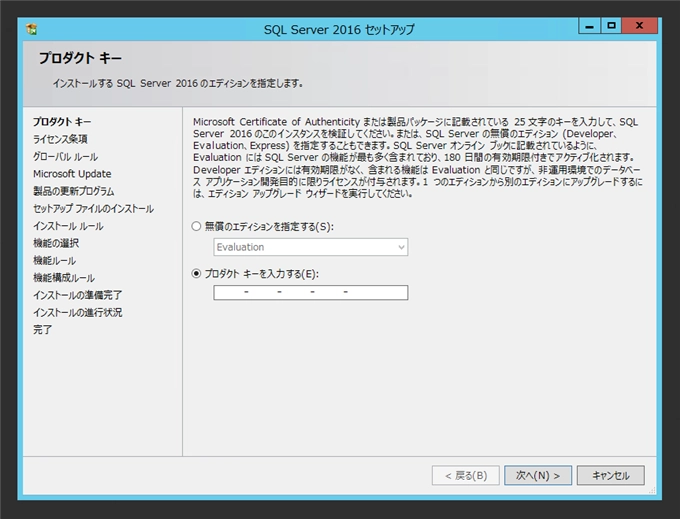Click the edition subtitle text under heading
The height and width of the screenshot is (519, 680).
(x=177, y=83)
